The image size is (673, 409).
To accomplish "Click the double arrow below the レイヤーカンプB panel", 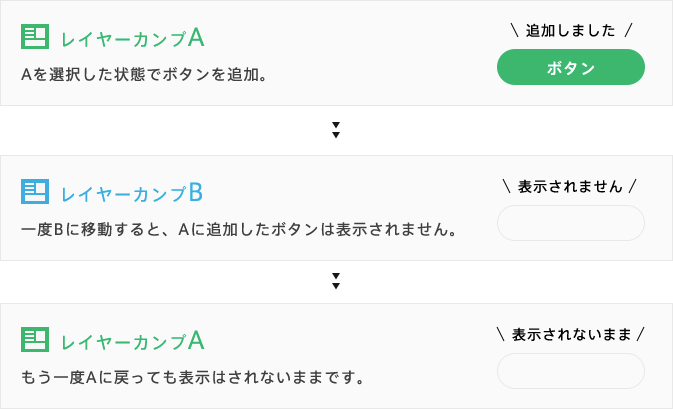I will [336, 282].
